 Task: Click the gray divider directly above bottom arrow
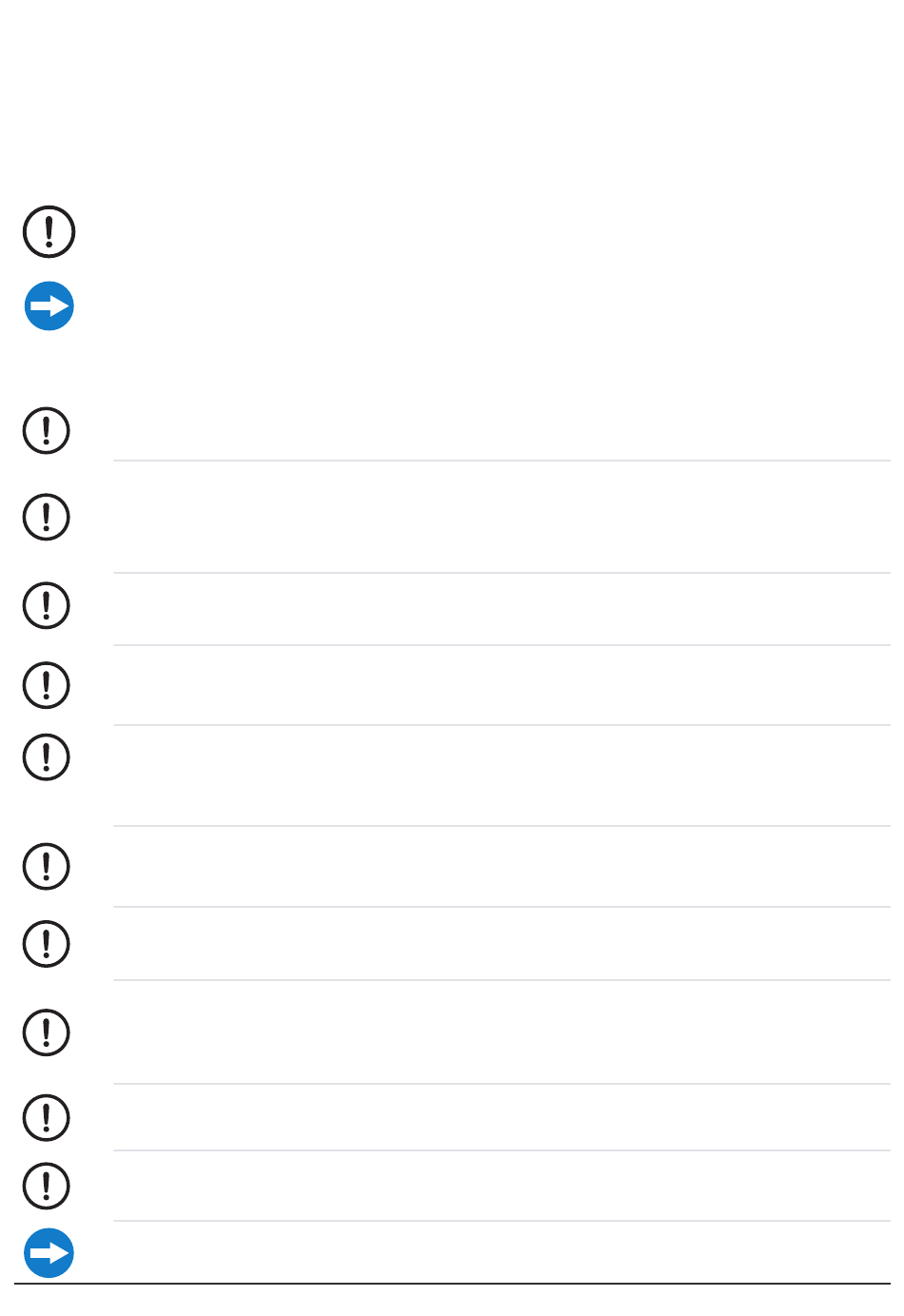(501, 1221)
